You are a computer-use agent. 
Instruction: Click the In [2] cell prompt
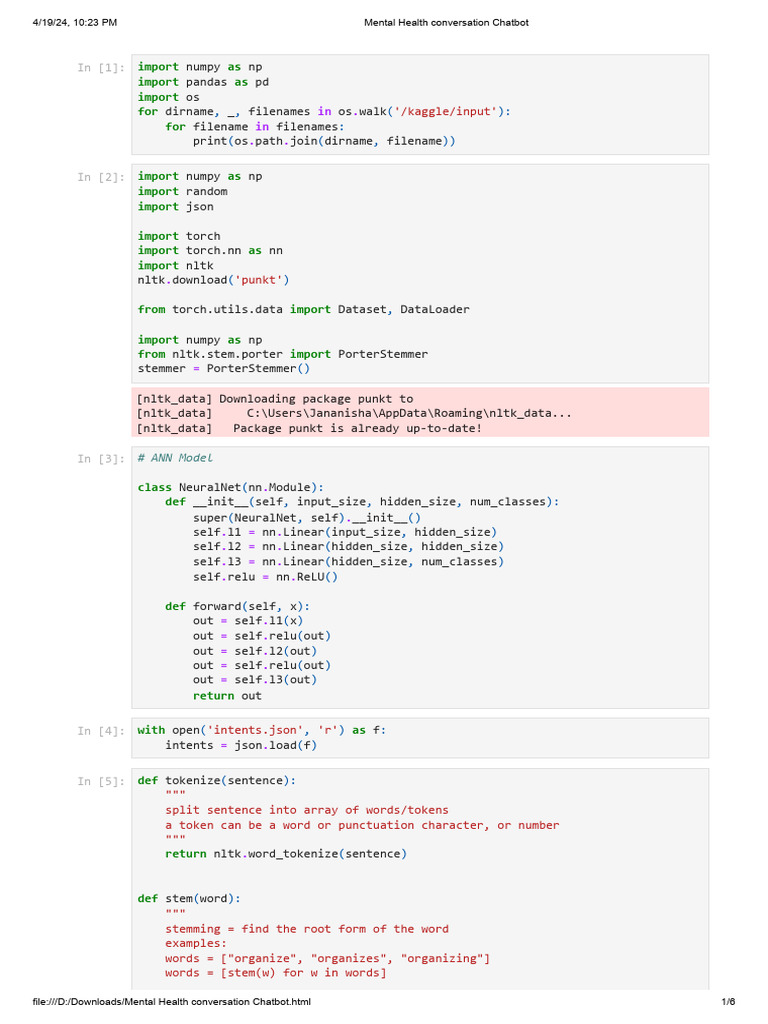(101, 177)
